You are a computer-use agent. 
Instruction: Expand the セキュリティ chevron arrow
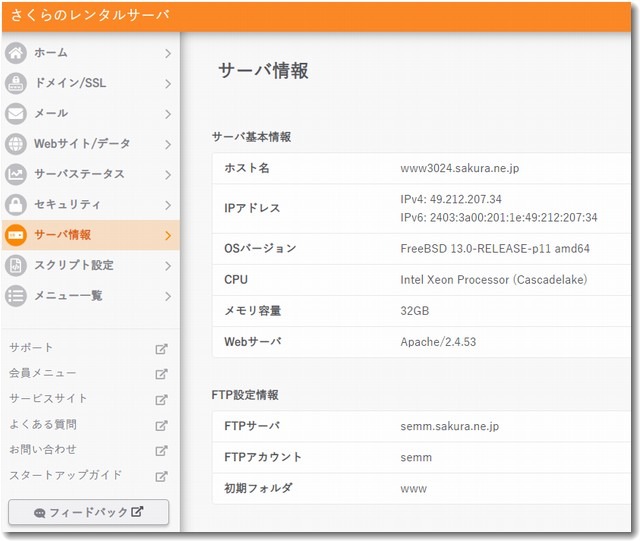pos(168,205)
